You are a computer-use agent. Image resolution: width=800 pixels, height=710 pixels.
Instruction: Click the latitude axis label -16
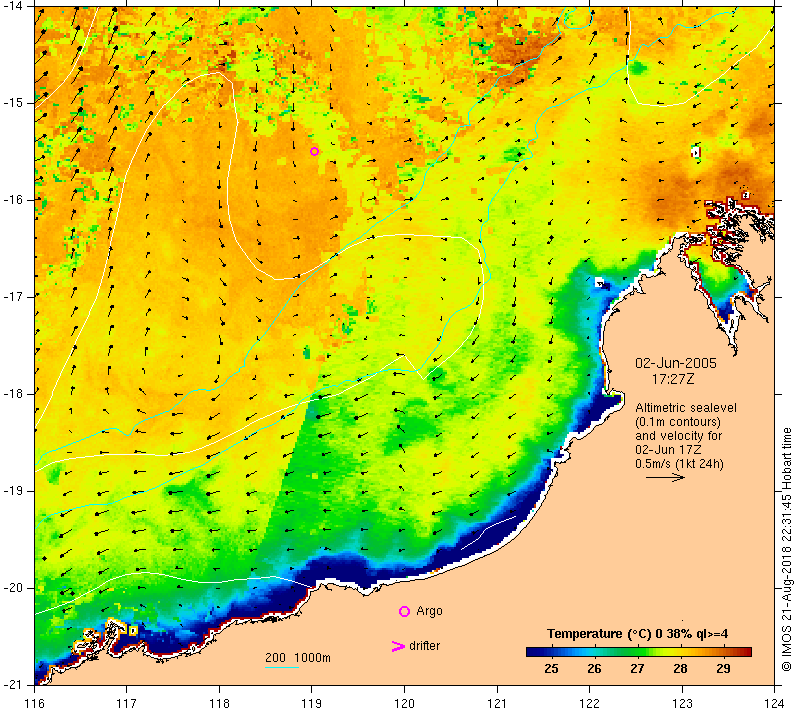13,199
